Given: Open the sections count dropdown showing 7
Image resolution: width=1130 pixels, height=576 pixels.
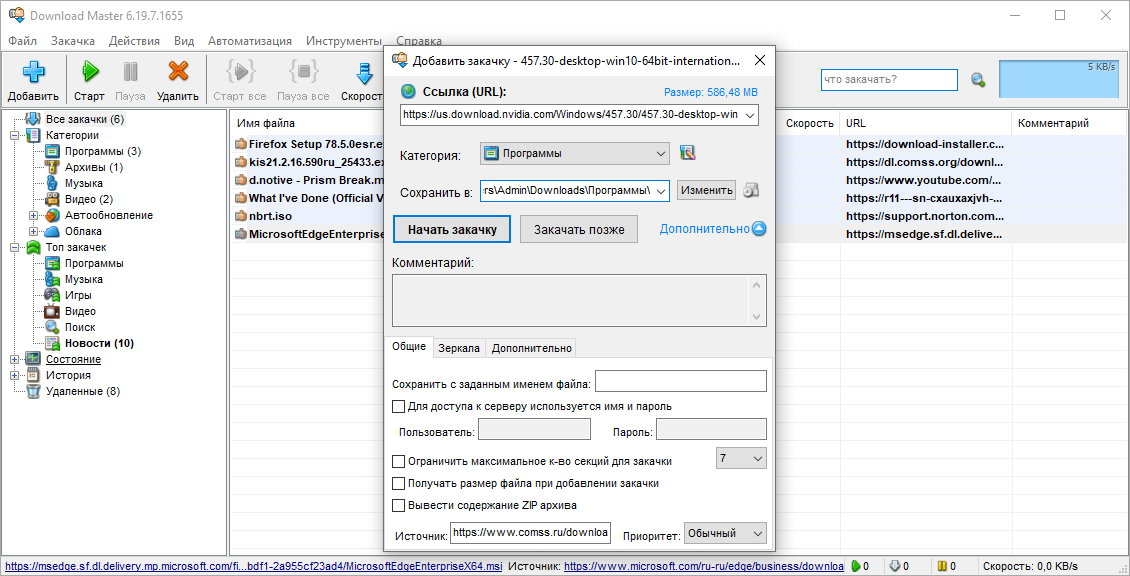Looking at the screenshot, I should click(x=740, y=458).
